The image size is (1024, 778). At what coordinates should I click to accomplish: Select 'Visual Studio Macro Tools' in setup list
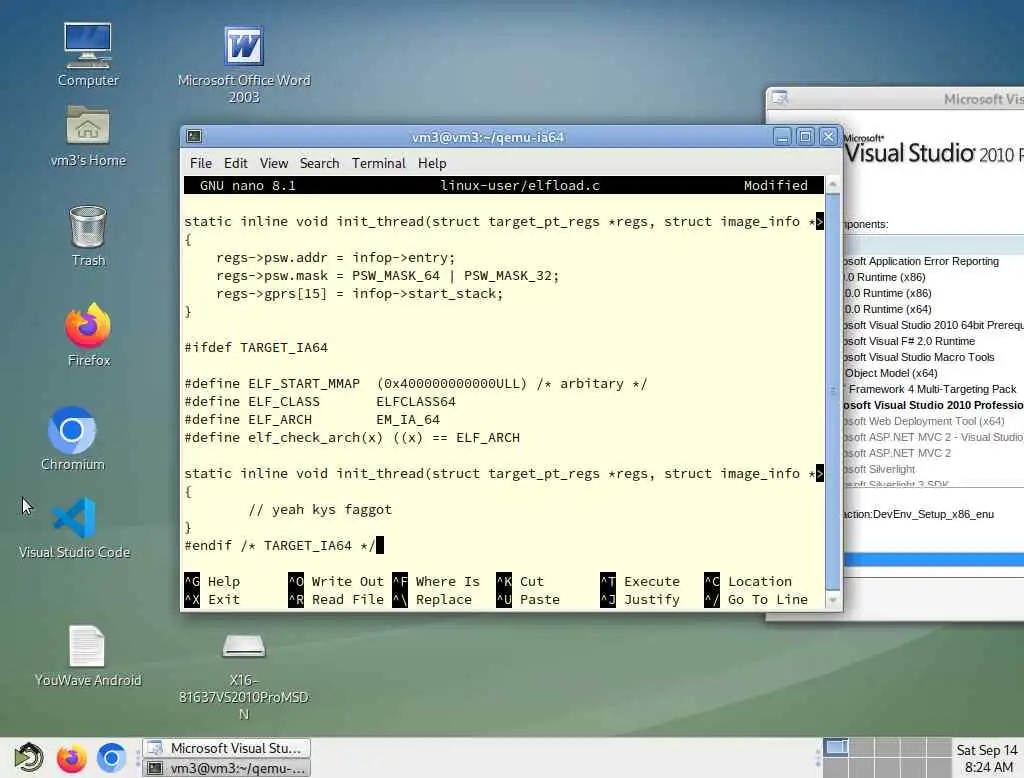[920, 357]
